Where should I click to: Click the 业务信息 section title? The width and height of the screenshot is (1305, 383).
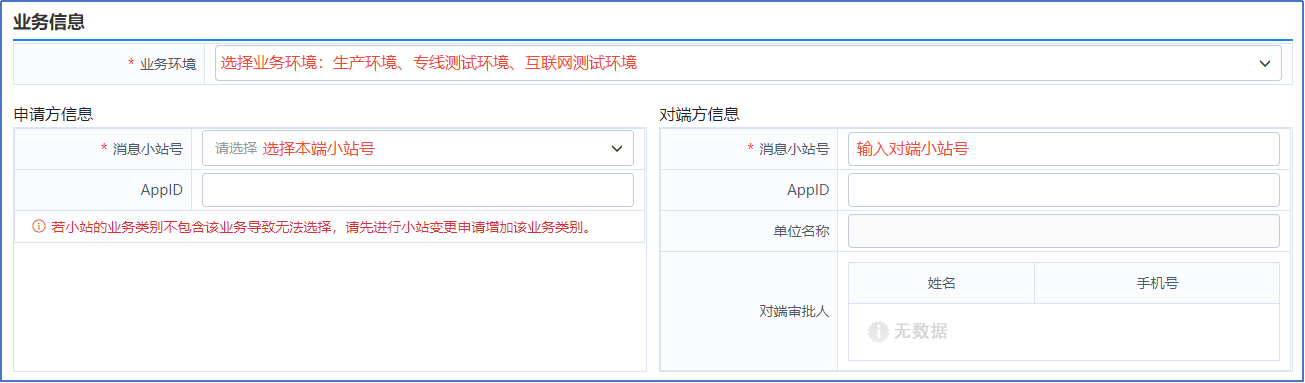pyautogui.click(x=49, y=22)
